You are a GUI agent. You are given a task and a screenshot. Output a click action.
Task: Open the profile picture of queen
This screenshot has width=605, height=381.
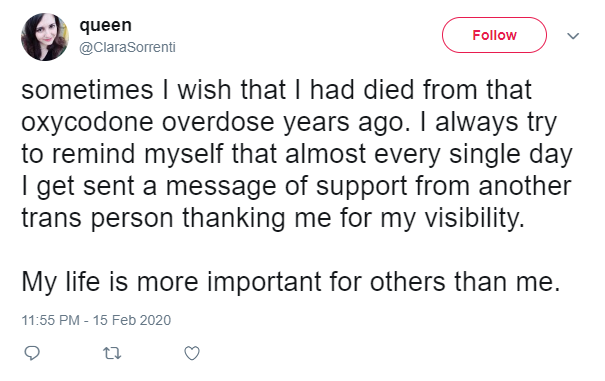(x=44, y=37)
